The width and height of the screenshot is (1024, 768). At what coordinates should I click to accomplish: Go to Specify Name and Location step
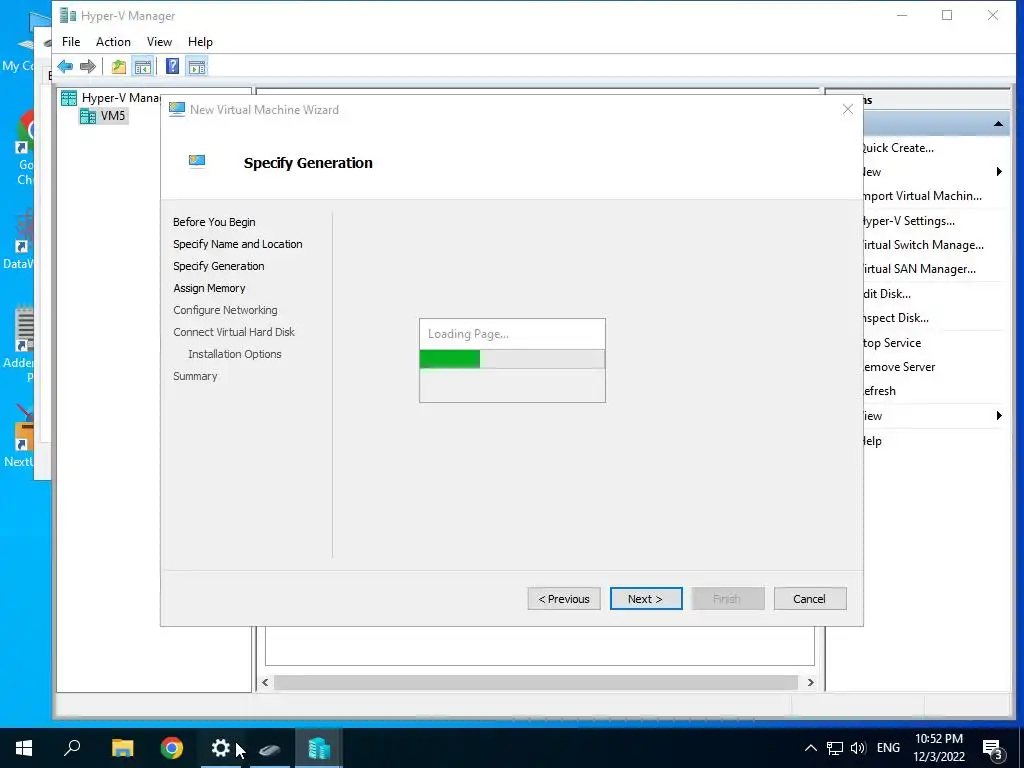point(238,244)
